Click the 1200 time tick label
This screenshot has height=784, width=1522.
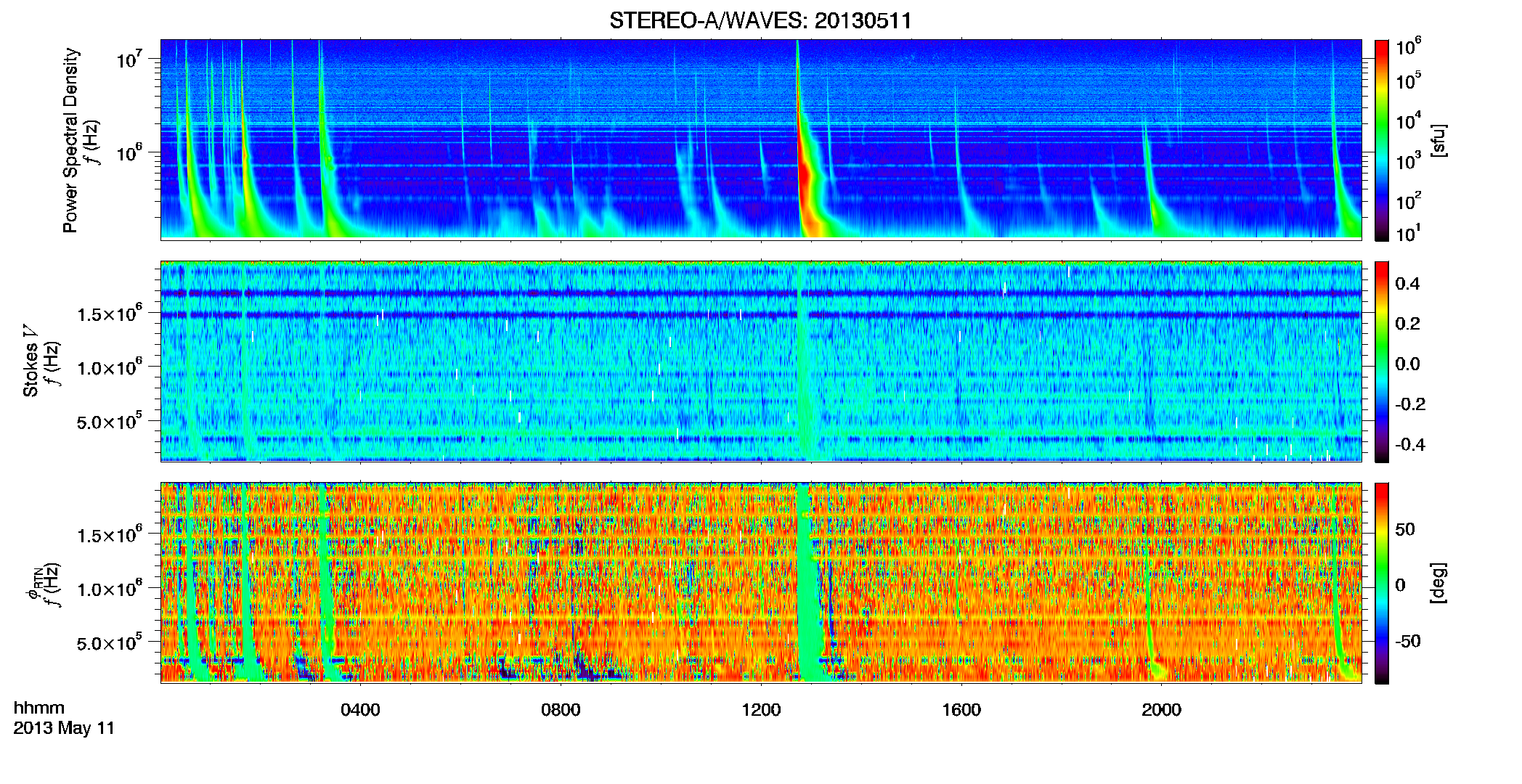click(761, 710)
